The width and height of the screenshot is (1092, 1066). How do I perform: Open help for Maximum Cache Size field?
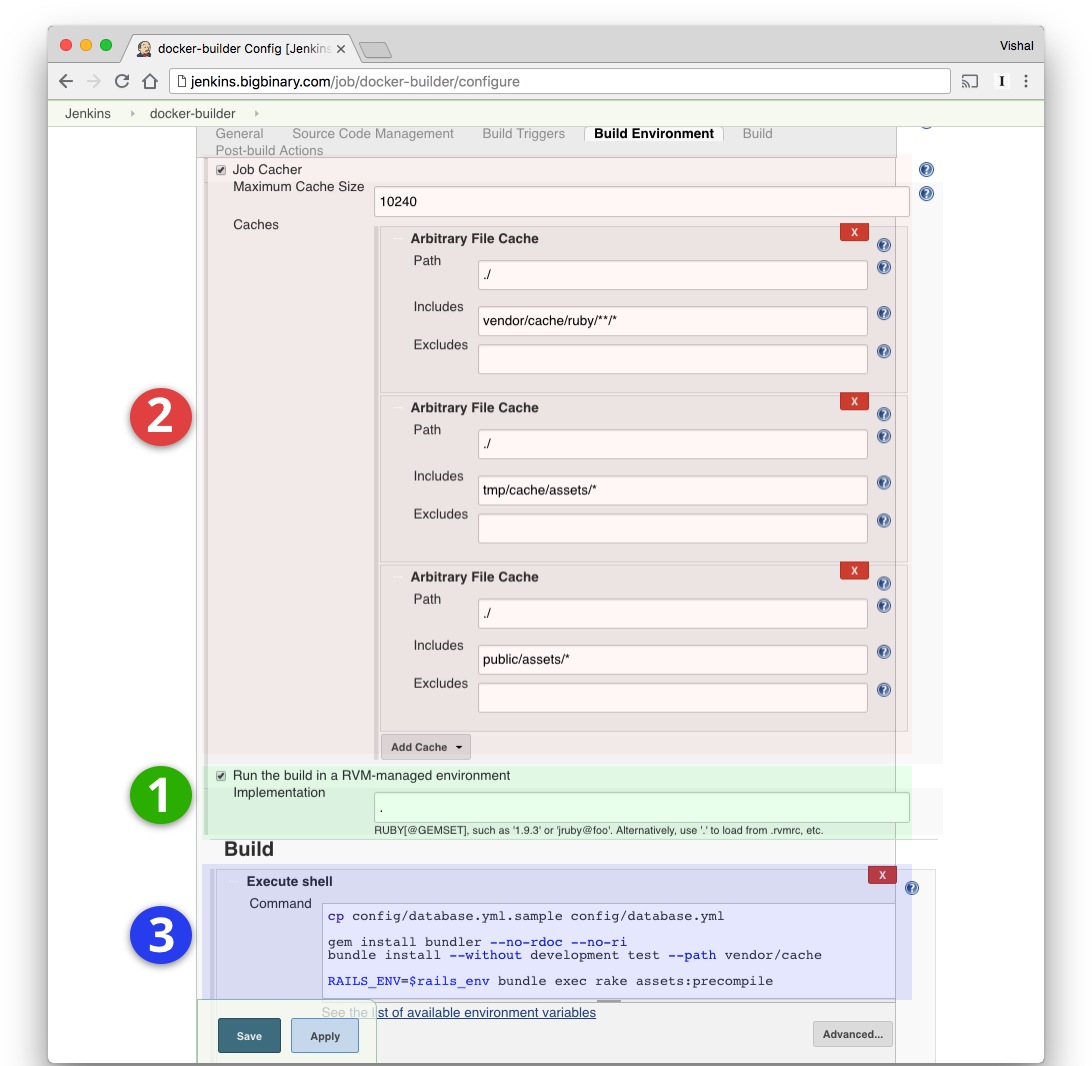tap(926, 194)
